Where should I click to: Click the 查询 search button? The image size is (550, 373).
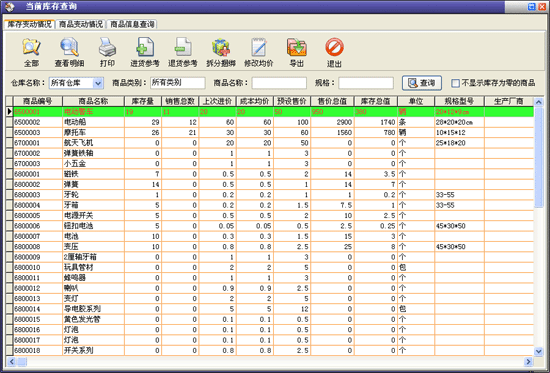tap(422, 83)
